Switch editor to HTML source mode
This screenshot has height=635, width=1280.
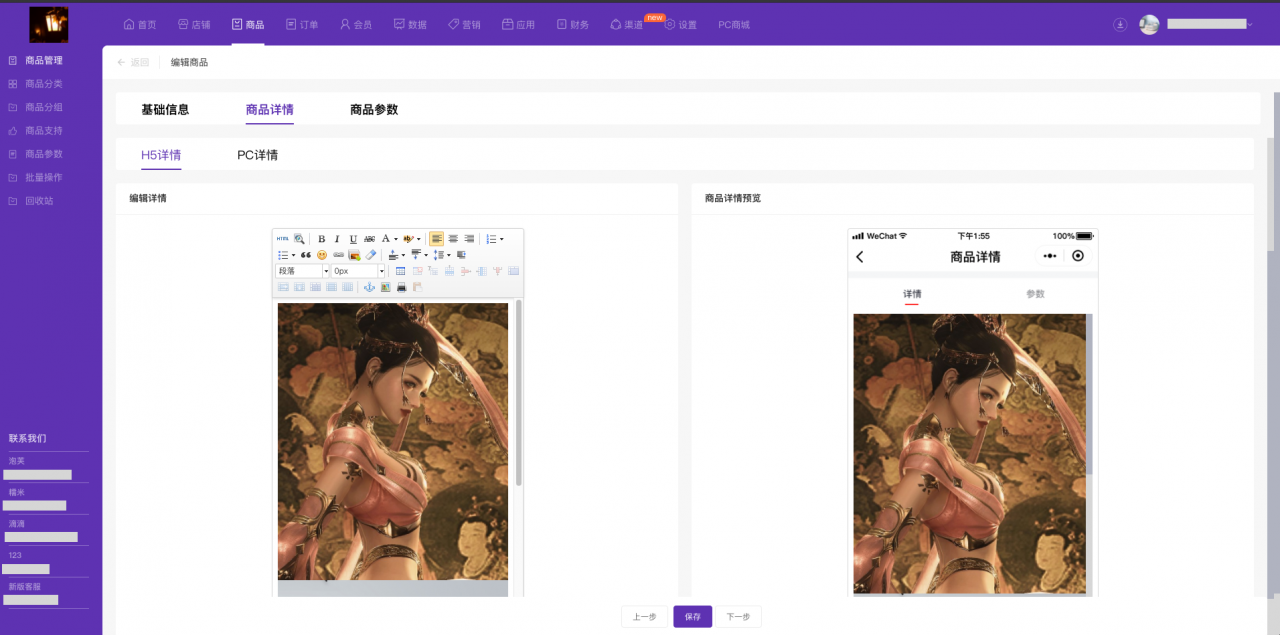[283, 239]
